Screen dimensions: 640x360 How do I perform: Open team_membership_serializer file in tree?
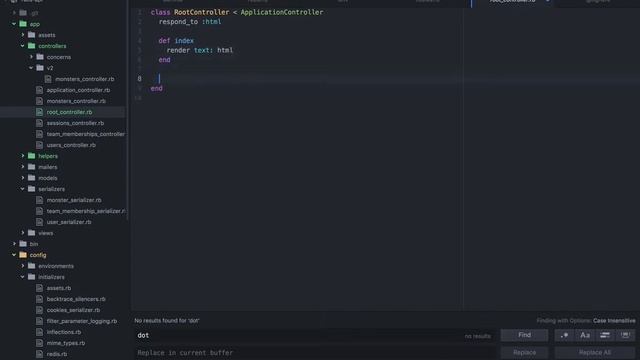pos(86,211)
